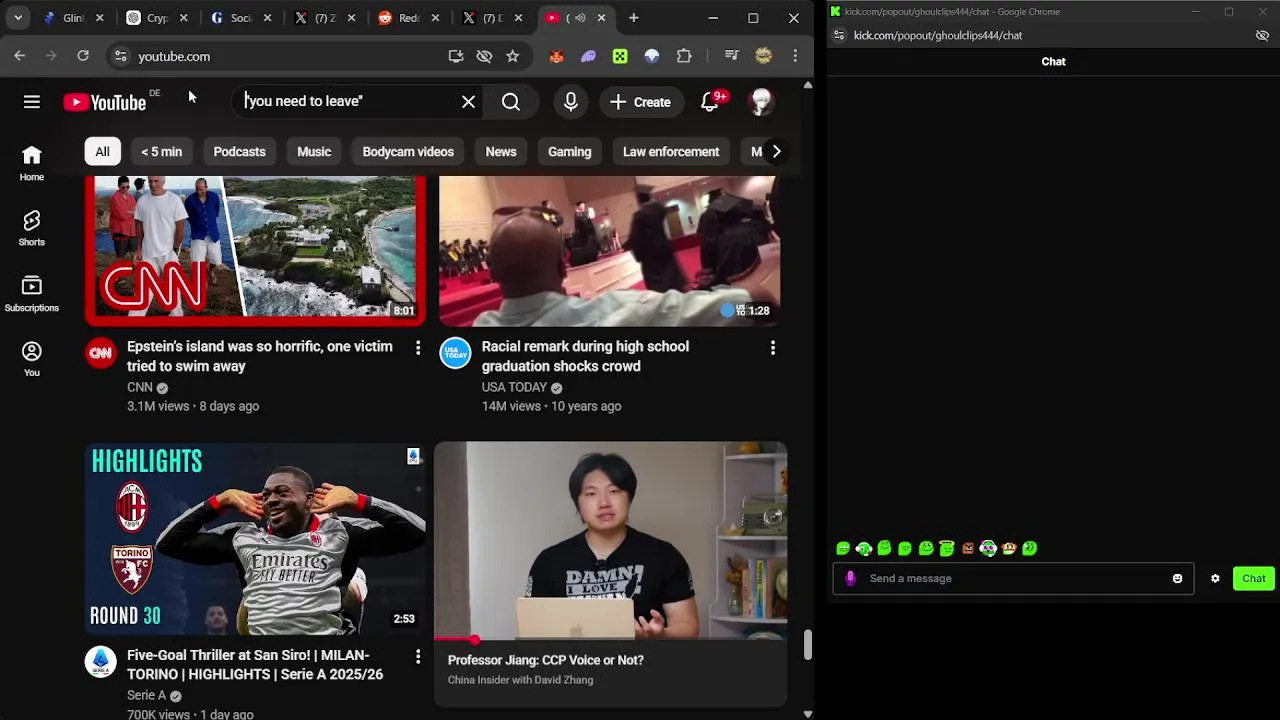Screen dimensions: 1280x720
Task: Open YouTube notifications bell
Action: click(x=710, y=102)
